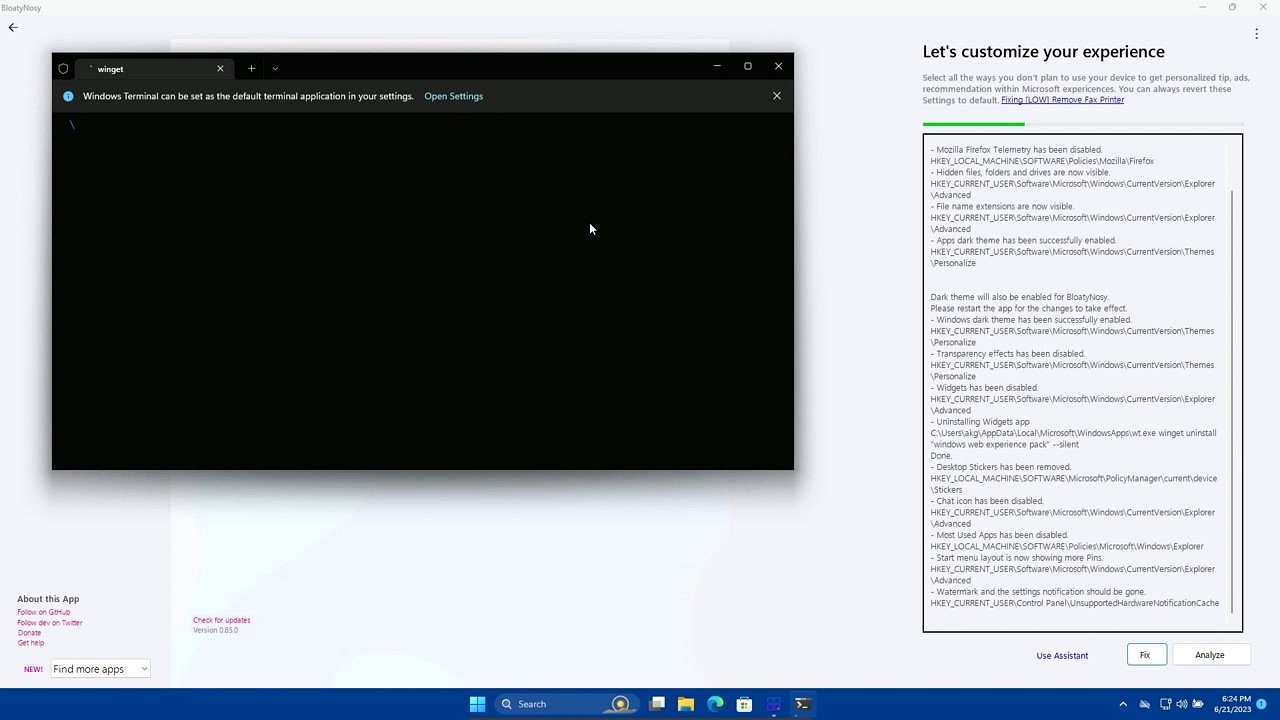Open the Start menu
Screen dimensions: 1280x720
point(477,704)
